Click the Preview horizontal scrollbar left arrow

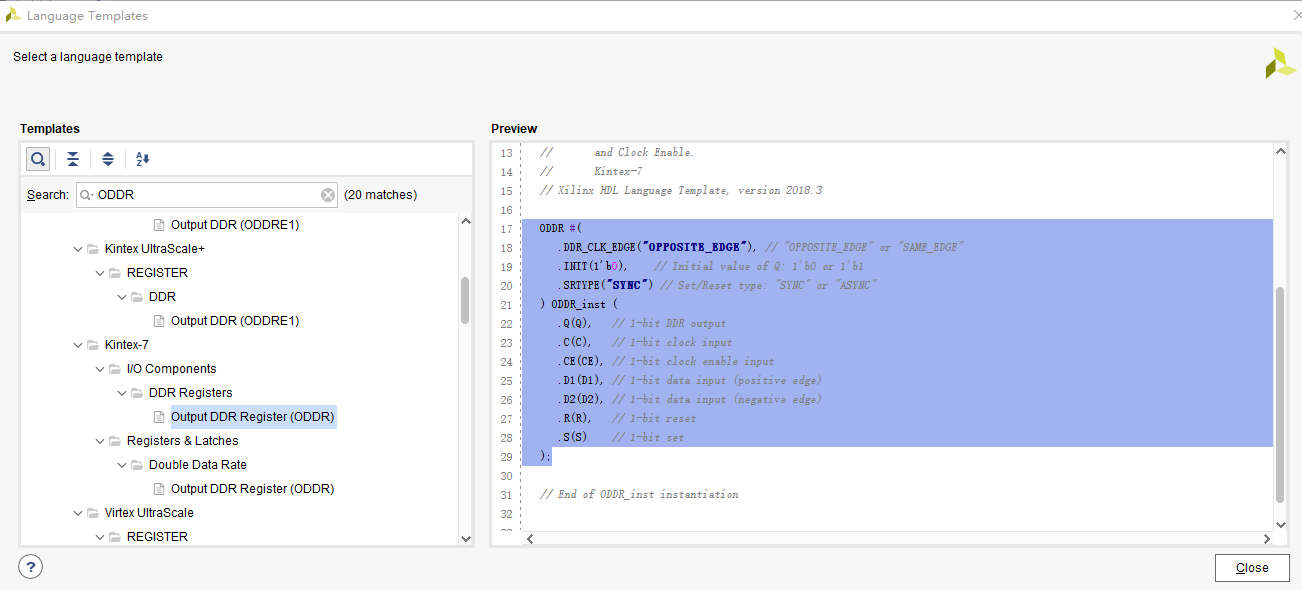(x=530, y=538)
